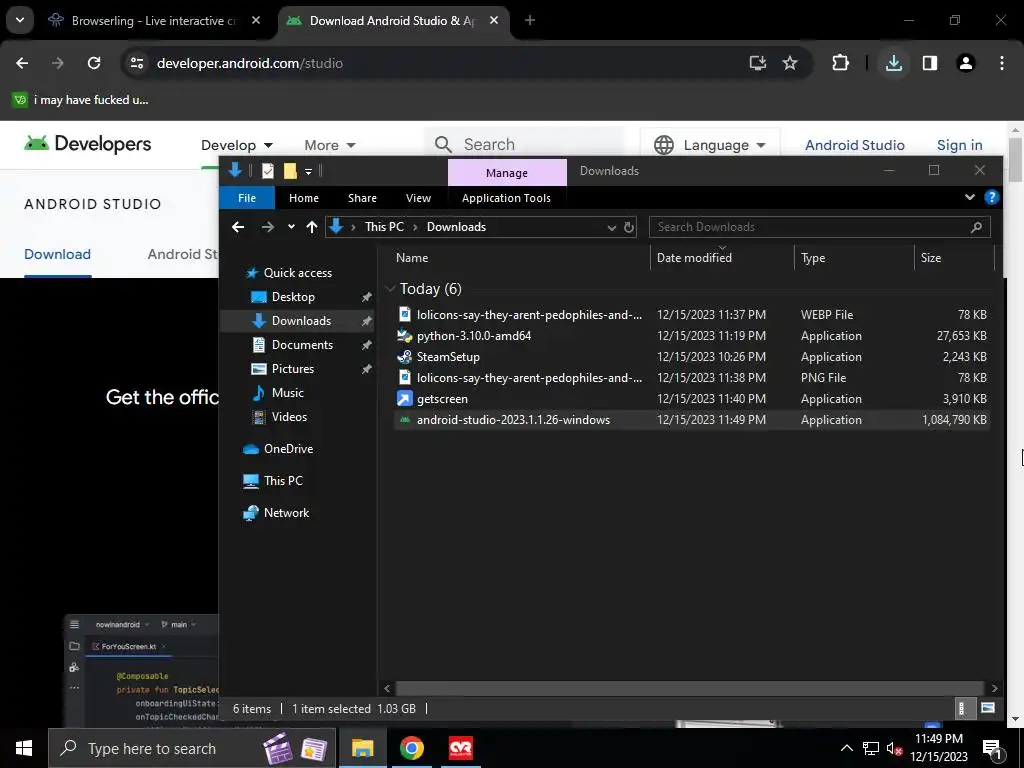The height and width of the screenshot is (768, 1024).
Task: Go back in File Explorer
Action: 238,227
